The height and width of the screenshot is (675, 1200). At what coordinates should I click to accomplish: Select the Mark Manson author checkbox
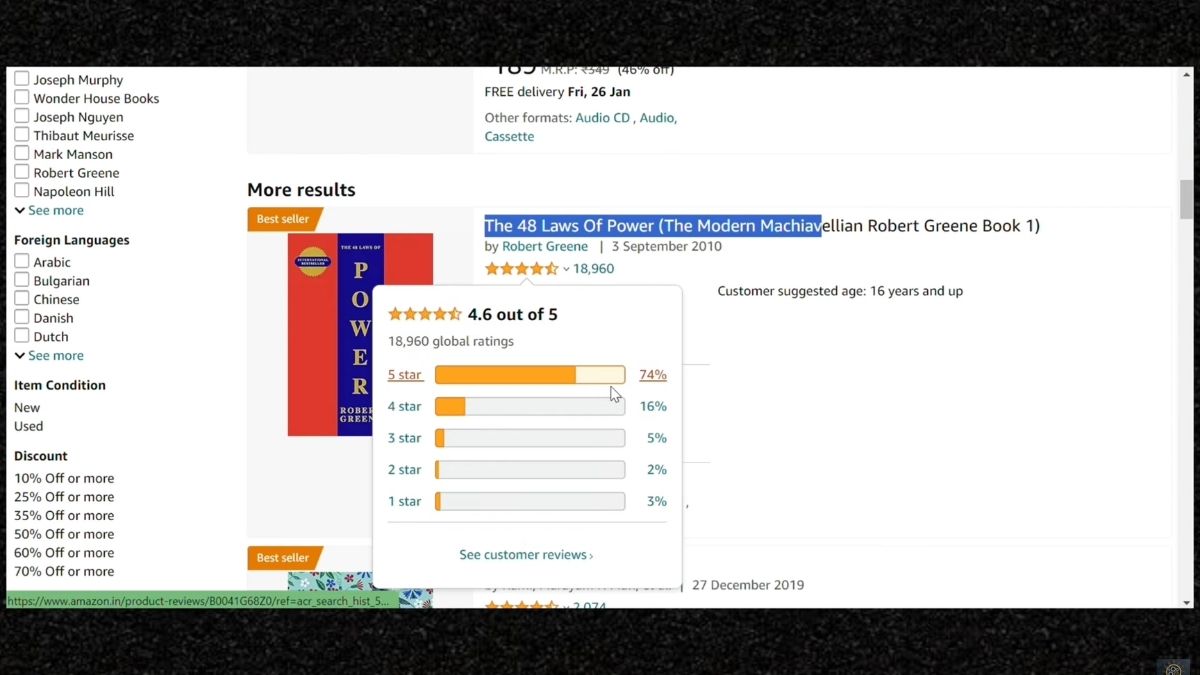click(x=19, y=153)
